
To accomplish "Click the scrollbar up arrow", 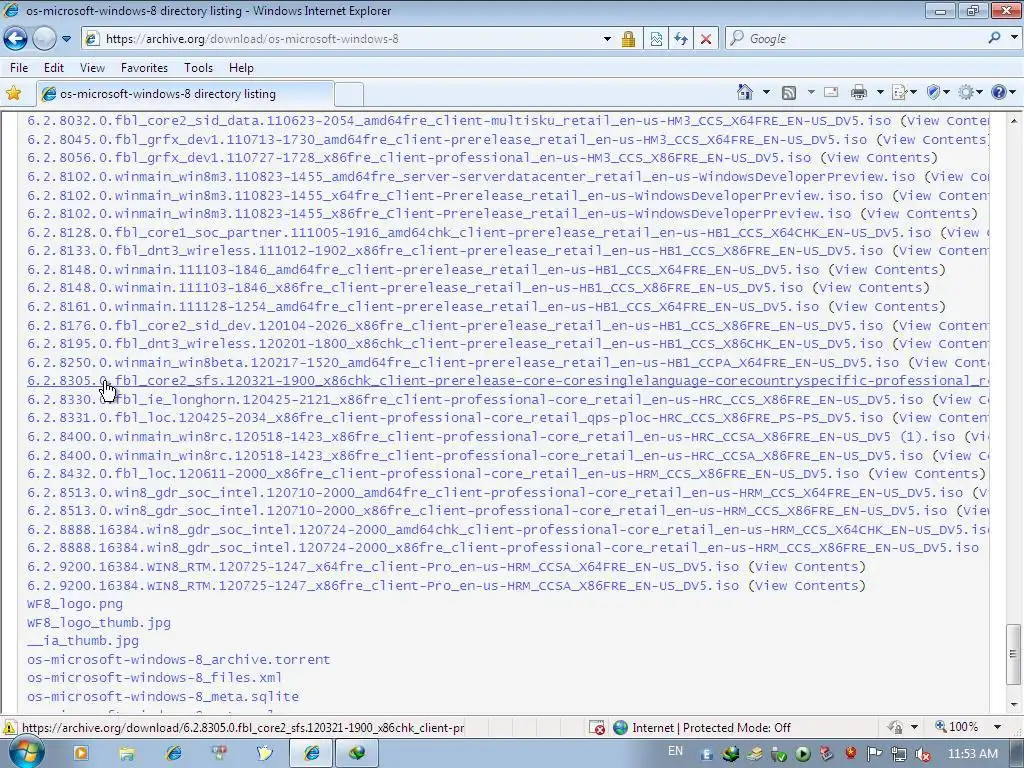I will tap(1014, 121).
